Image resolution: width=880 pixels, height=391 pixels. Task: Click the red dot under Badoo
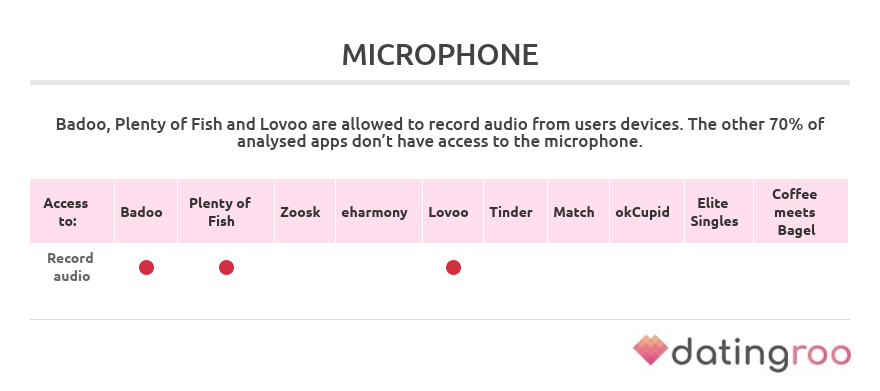tap(146, 268)
